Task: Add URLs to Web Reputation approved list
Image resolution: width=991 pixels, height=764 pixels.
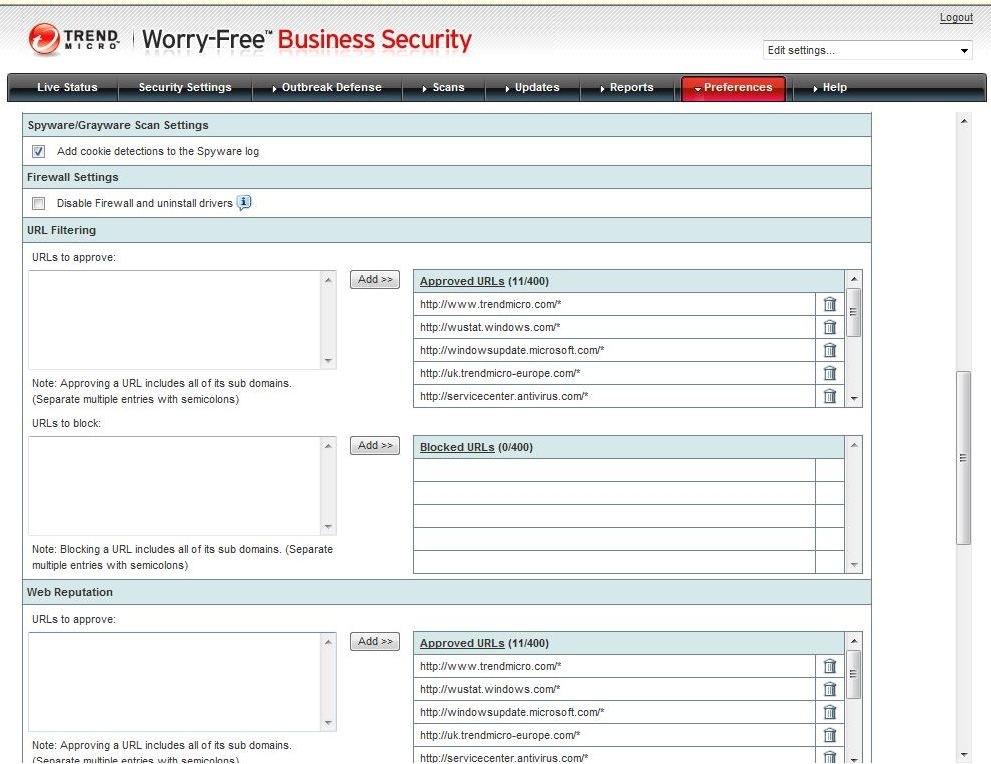Action: pos(375,641)
